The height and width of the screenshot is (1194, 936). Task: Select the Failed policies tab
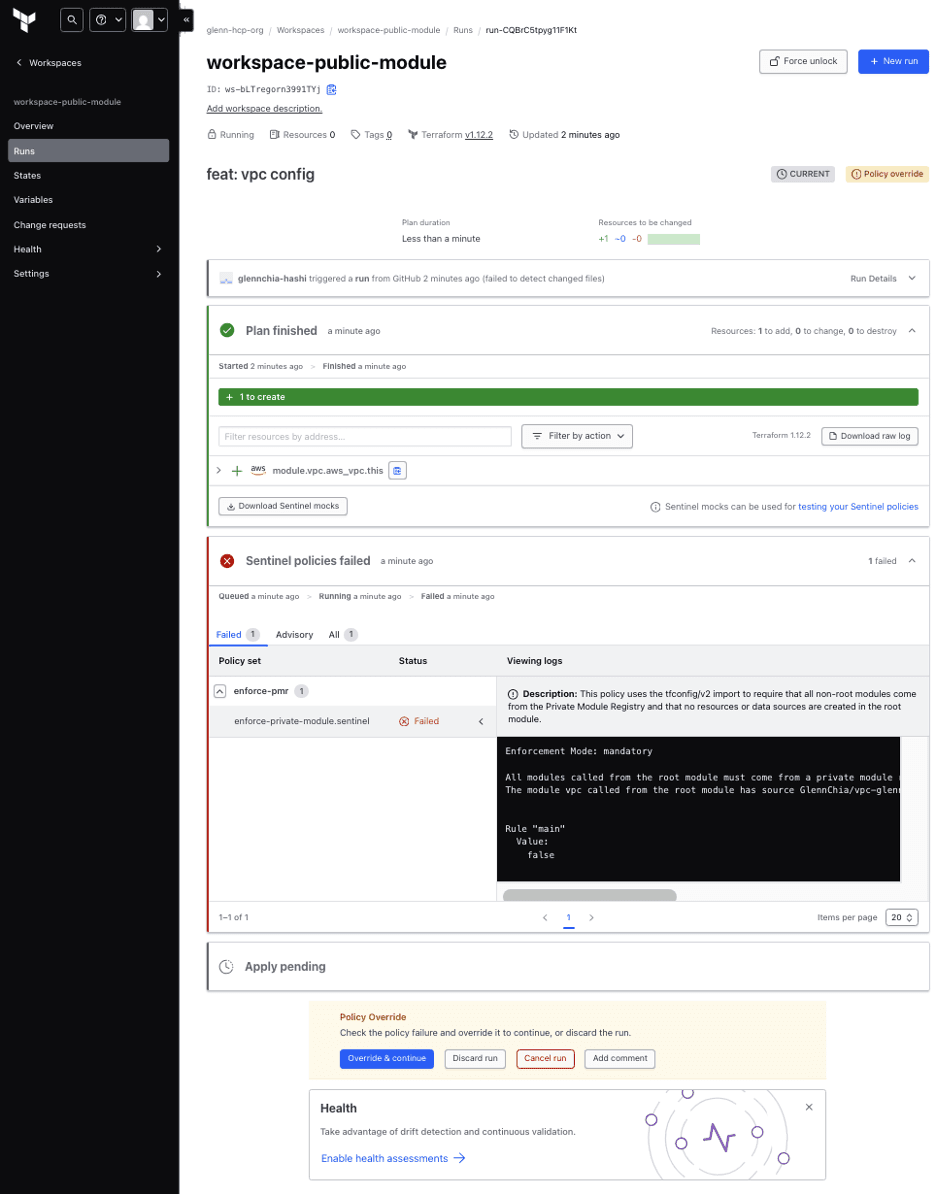tap(237, 635)
